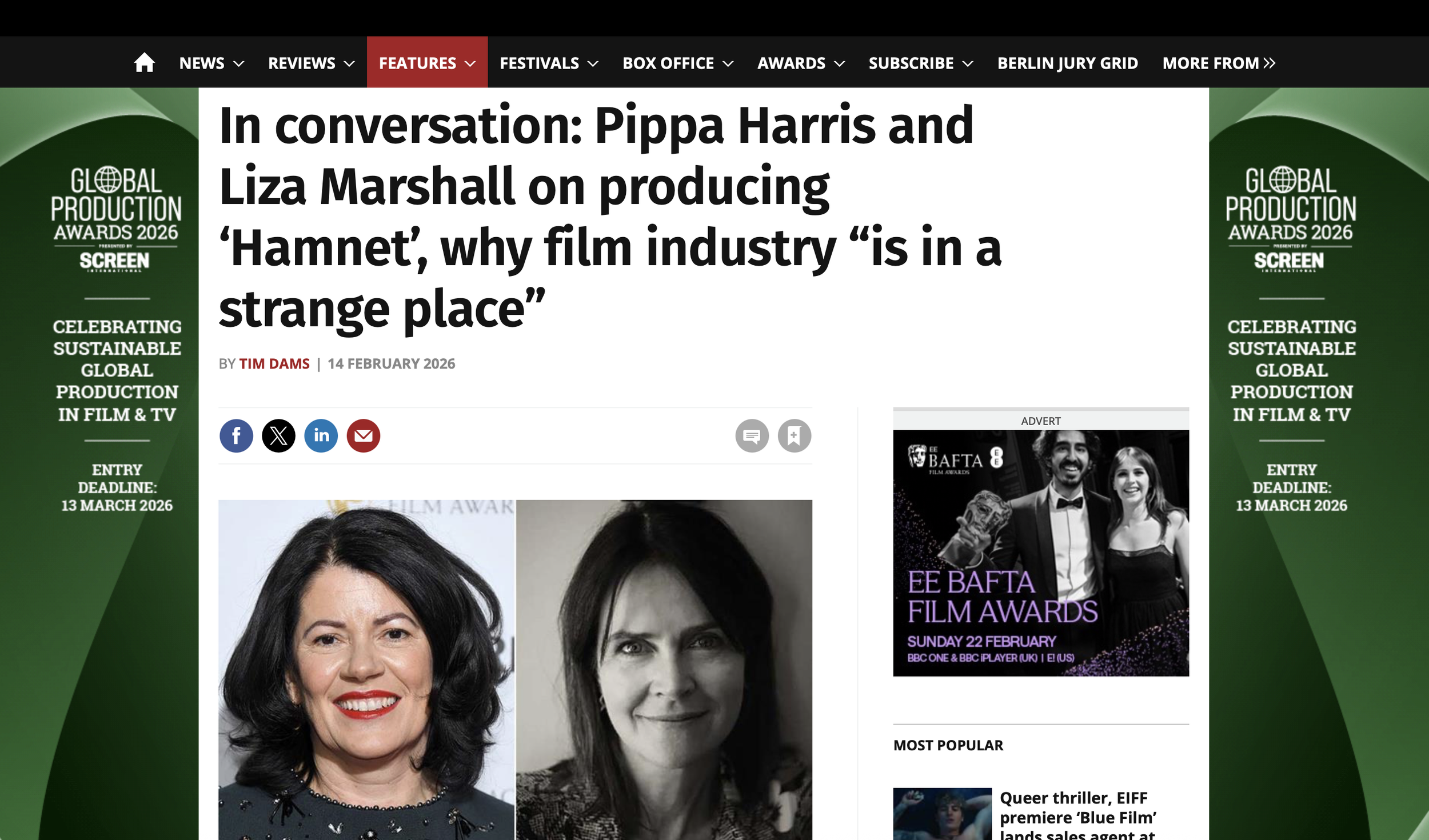Expand the FESTIVALS dropdown menu
Image resolution: width=1429 pixels, height=840 pixels.
[549, 63]
